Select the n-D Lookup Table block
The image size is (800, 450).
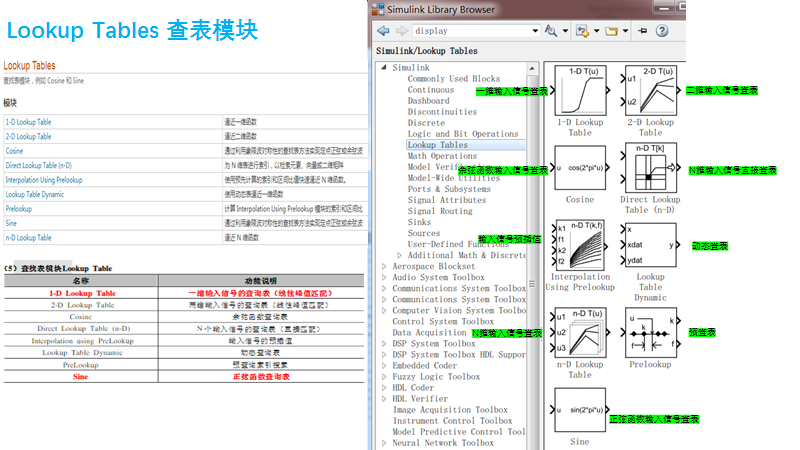pyautogui.click(x=580, y=333)
